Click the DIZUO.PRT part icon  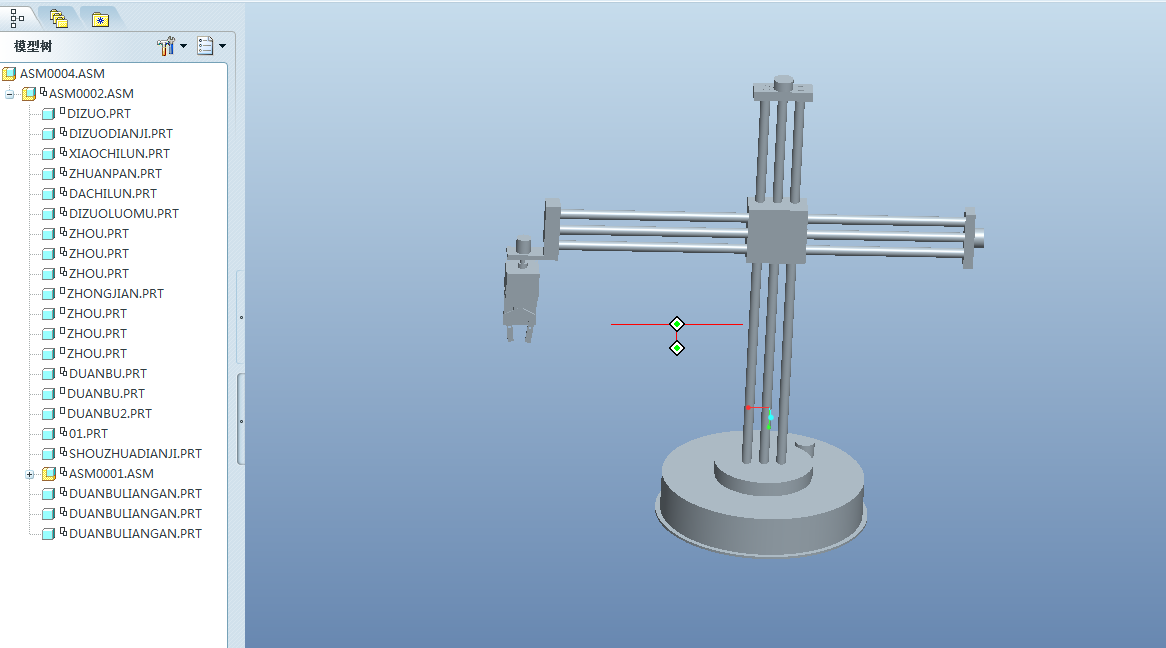tap(48, 114)
